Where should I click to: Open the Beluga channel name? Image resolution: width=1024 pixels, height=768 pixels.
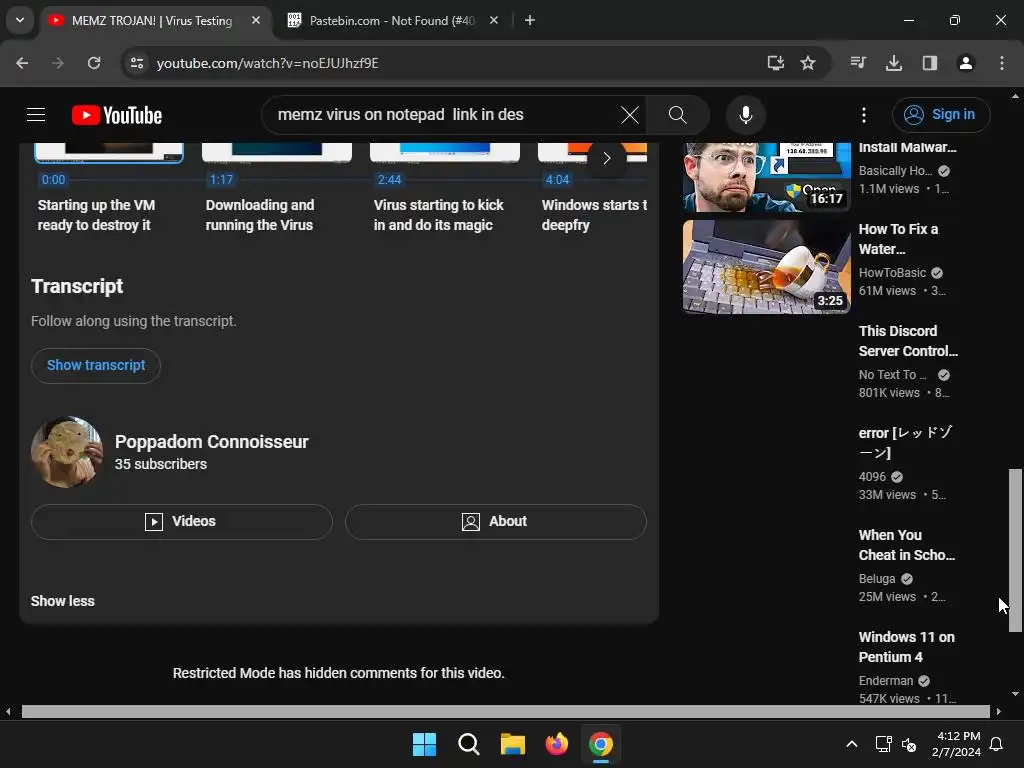pos(877,579)
